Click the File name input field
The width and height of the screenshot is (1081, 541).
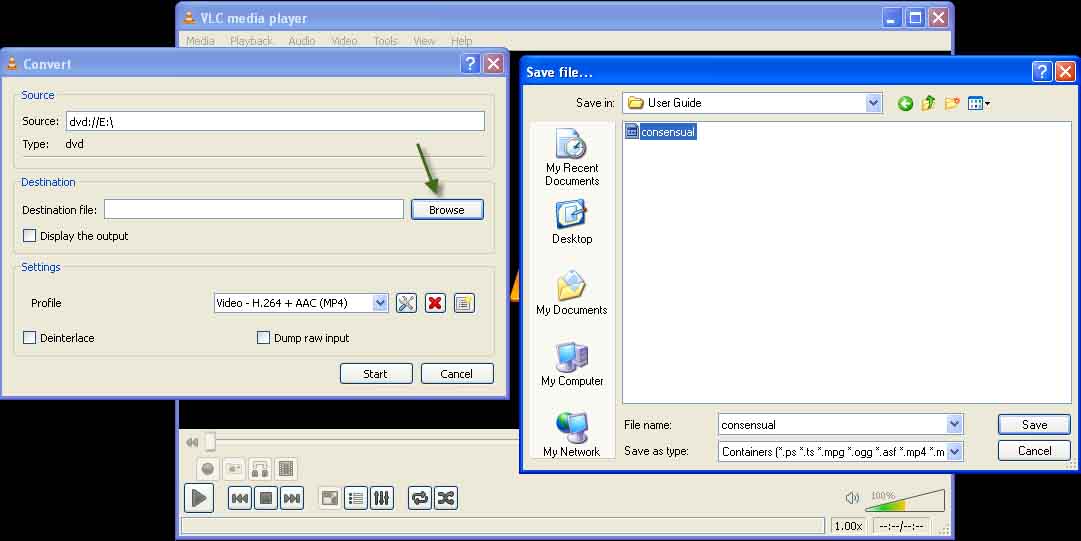coord(833,425)
